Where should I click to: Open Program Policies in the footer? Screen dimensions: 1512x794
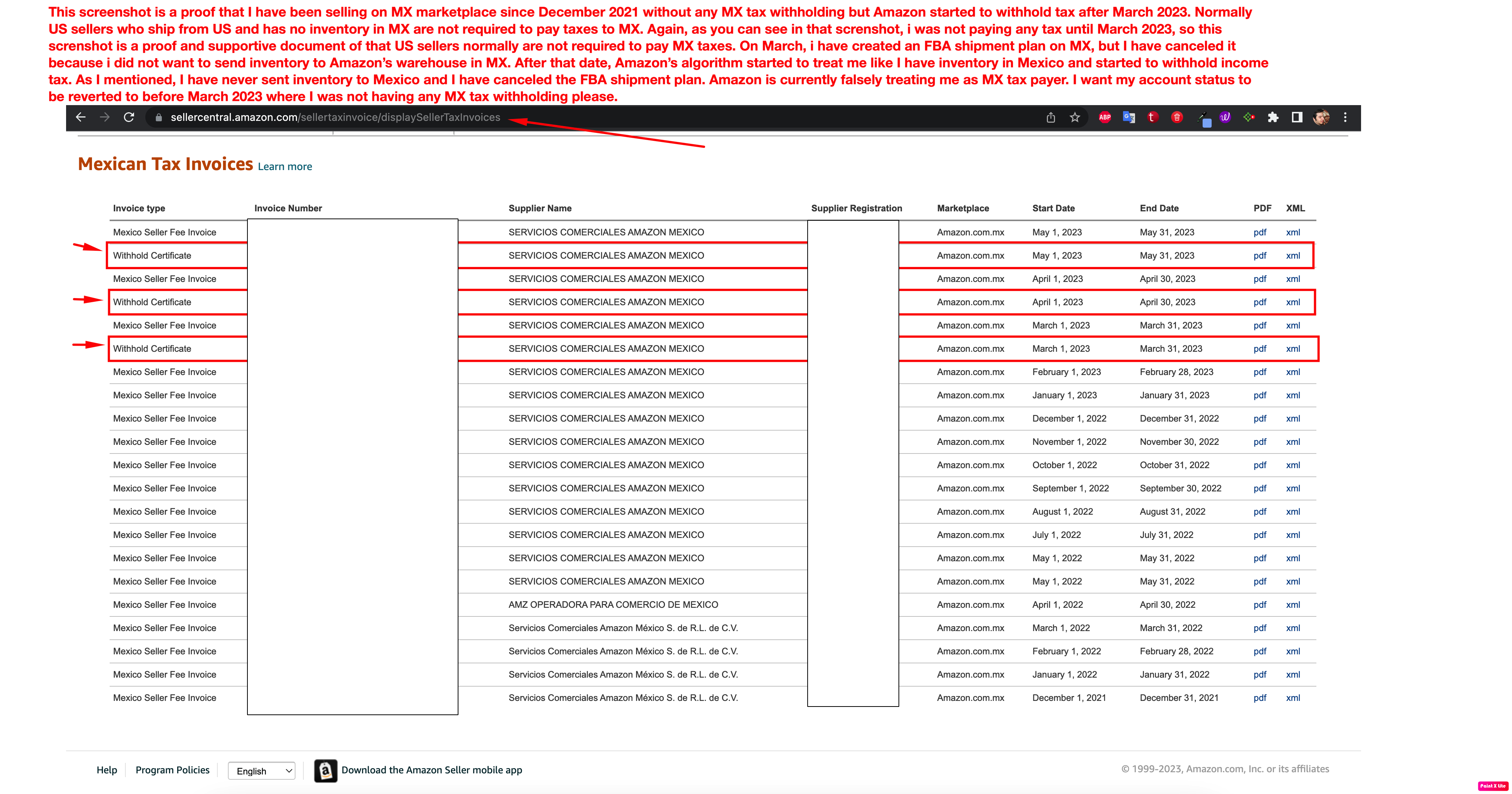(173, 770)
